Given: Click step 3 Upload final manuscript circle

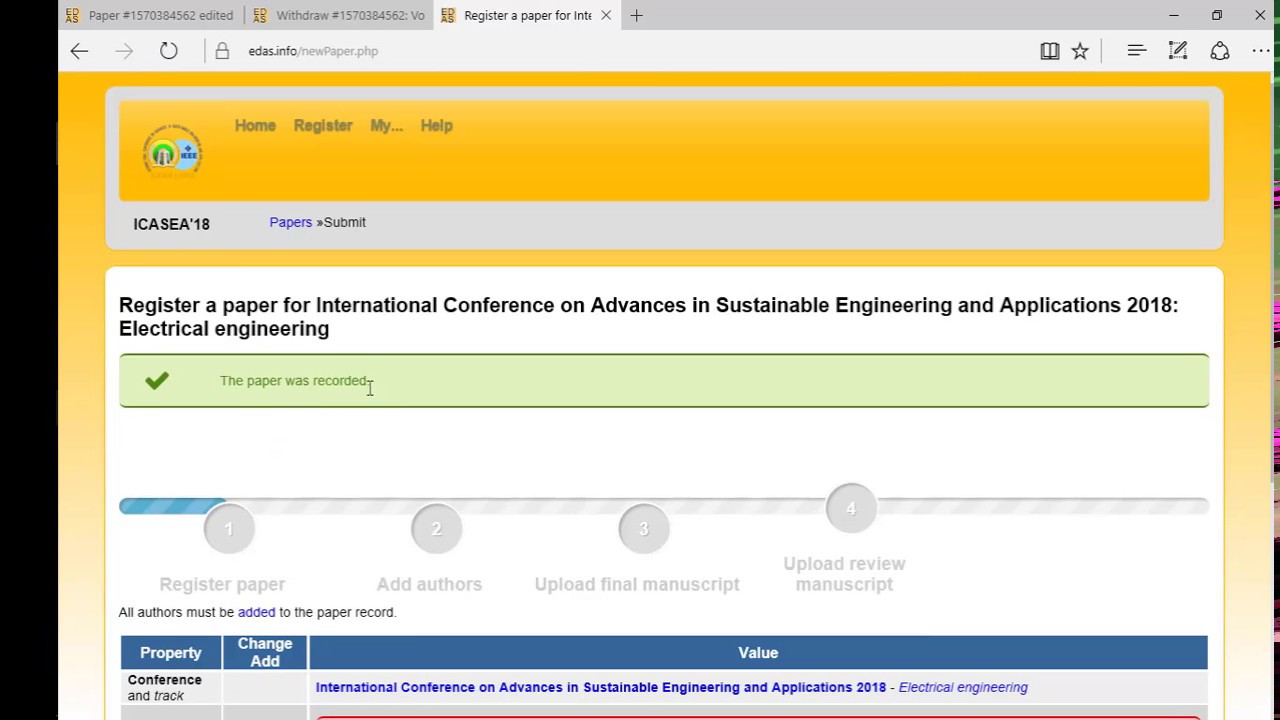Looking at the screenshot, I should (644, 529).
